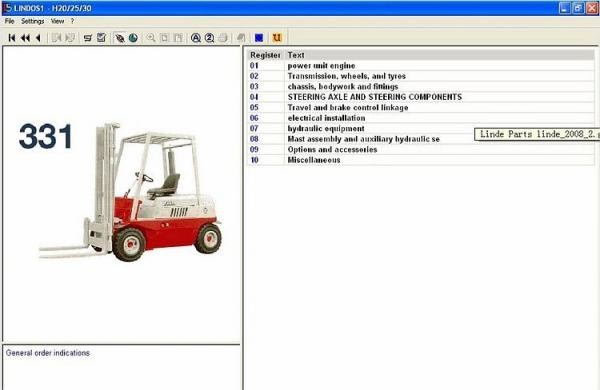Go back with single left arrow icon

38,38
